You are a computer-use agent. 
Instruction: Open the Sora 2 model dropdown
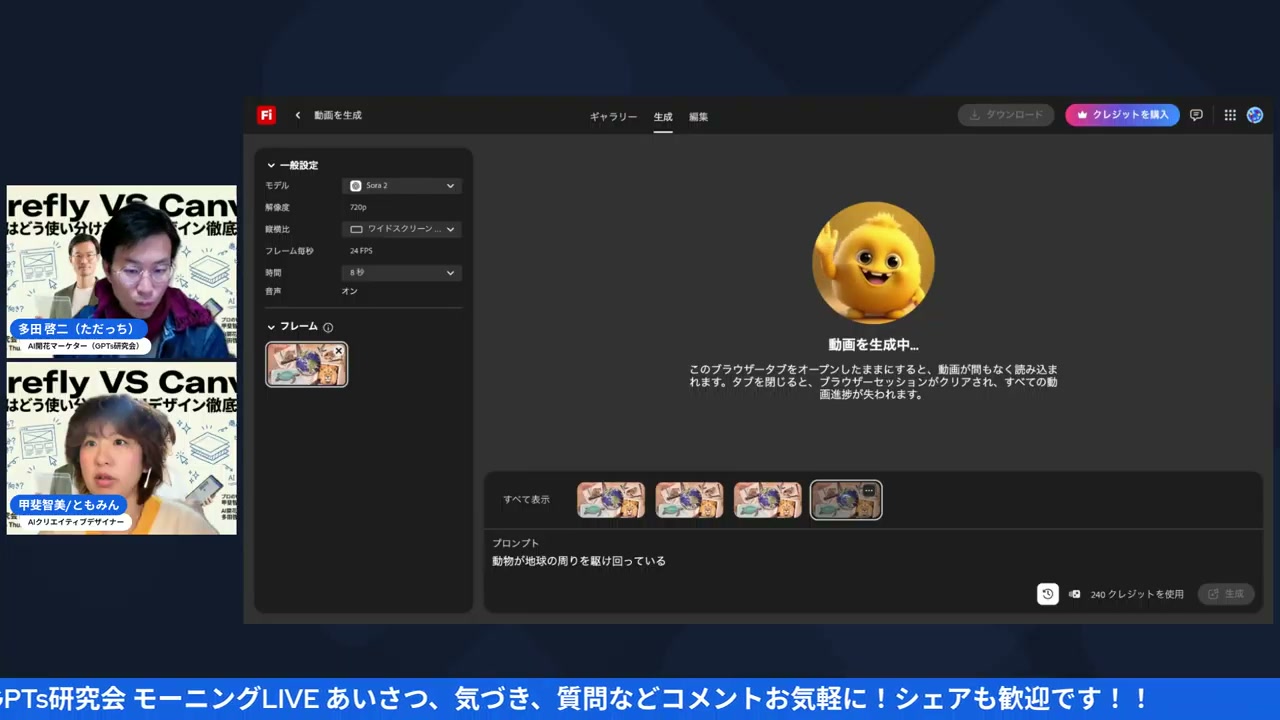coord(401,185)
